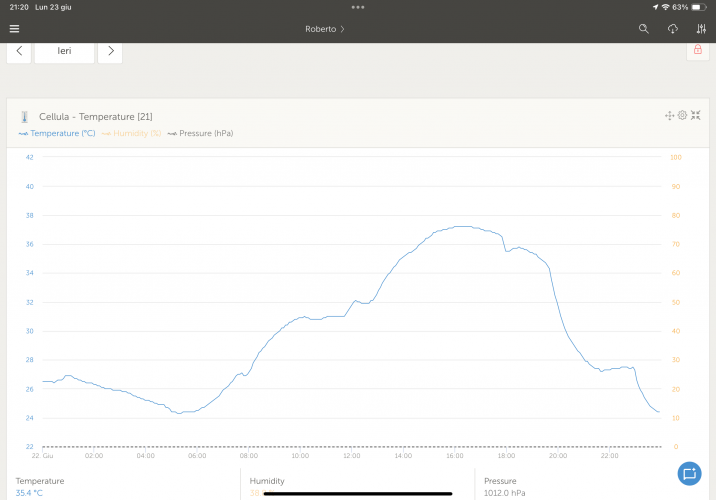Go to the next day with right chevron

pyautogui.click(x=110, y=50)
